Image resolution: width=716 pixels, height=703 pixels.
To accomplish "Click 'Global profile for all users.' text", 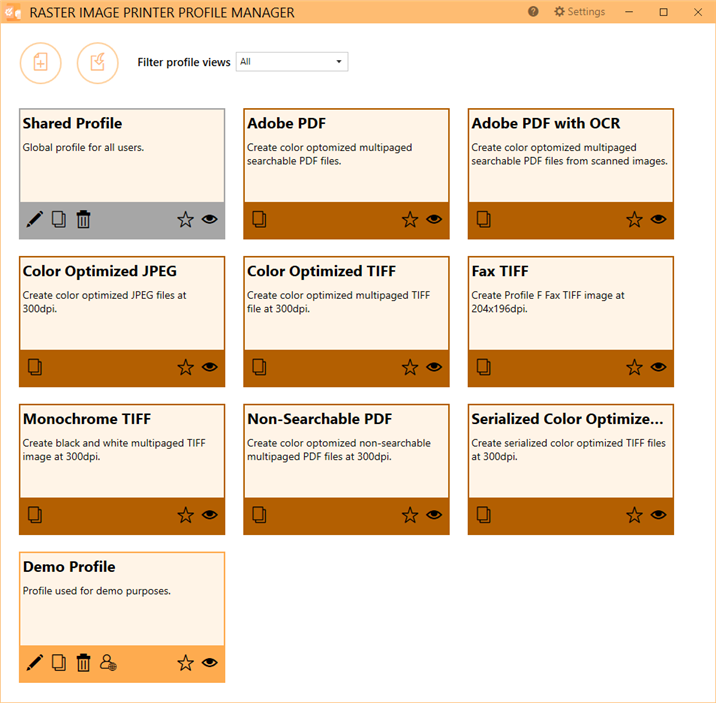I will pyautogui.click(x=83, y=147).
